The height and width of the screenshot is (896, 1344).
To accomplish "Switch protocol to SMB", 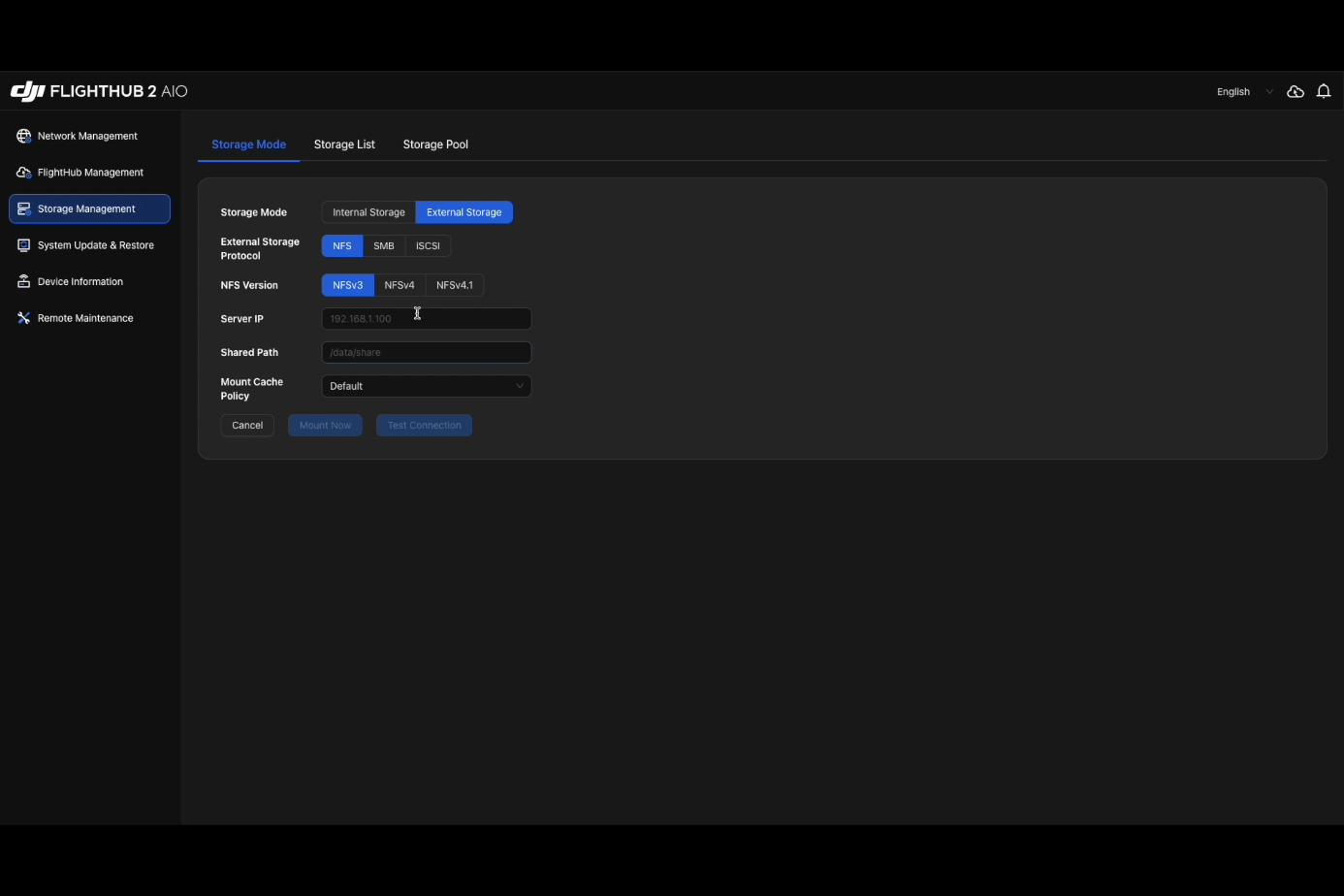I will coord(383,245).
